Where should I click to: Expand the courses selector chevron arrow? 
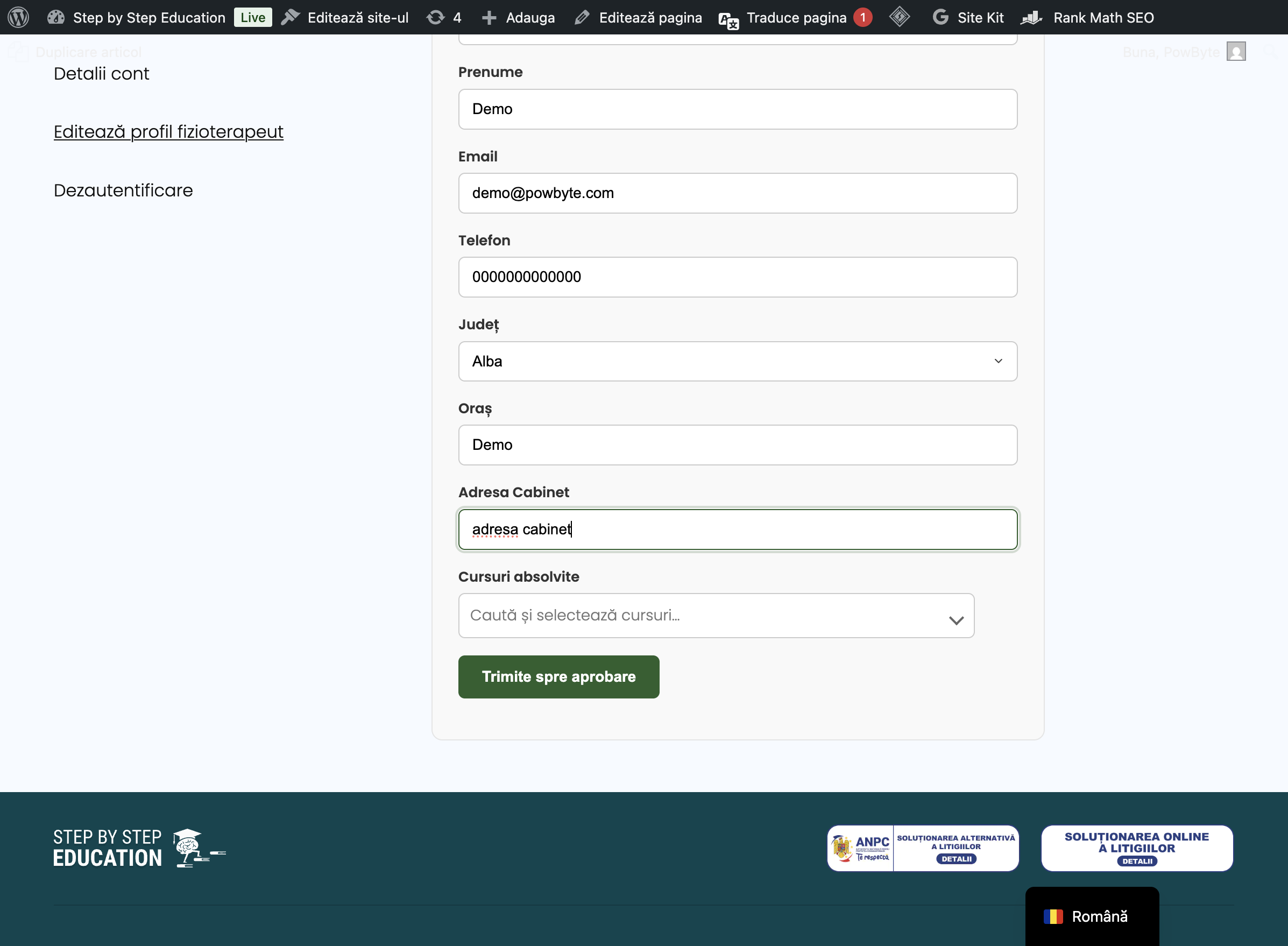tap(956, 620)
